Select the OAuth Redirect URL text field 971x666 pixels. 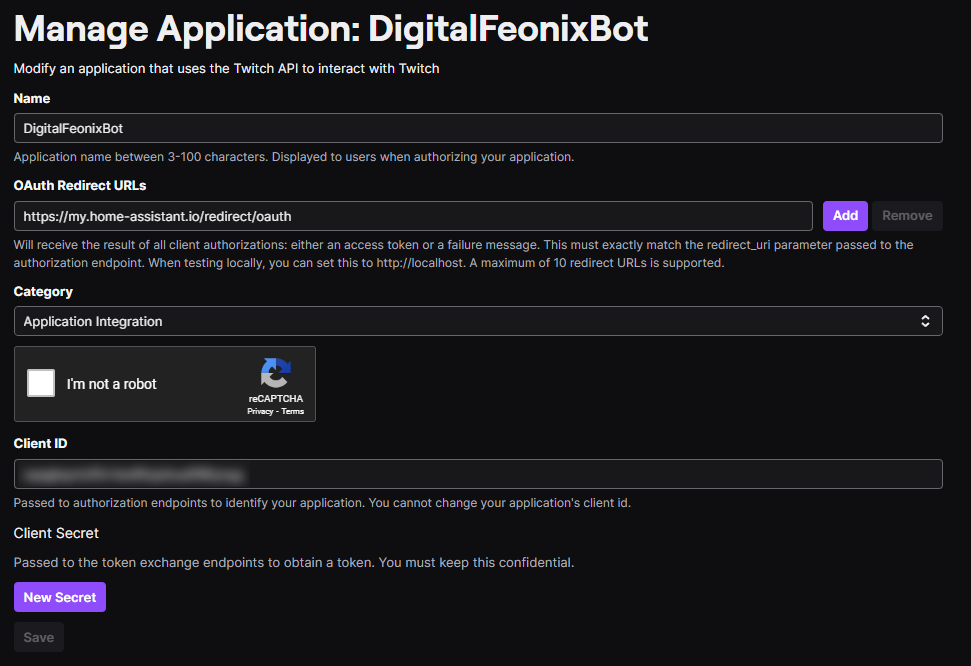414,215
